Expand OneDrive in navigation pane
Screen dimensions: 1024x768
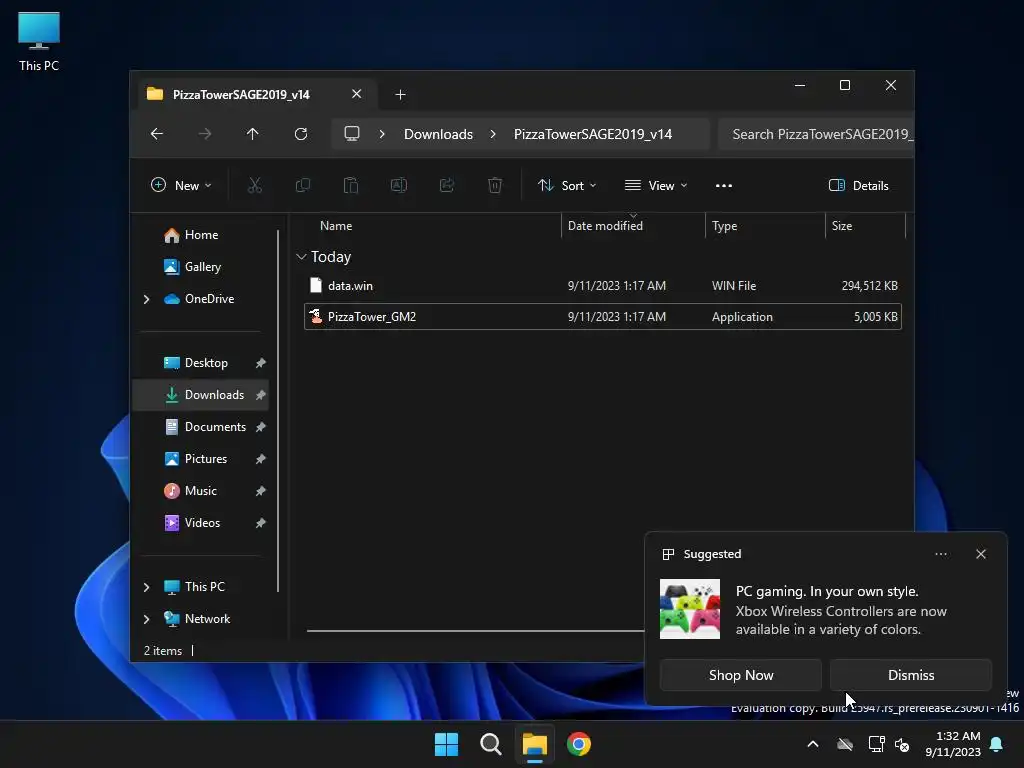tap(146, 299)
